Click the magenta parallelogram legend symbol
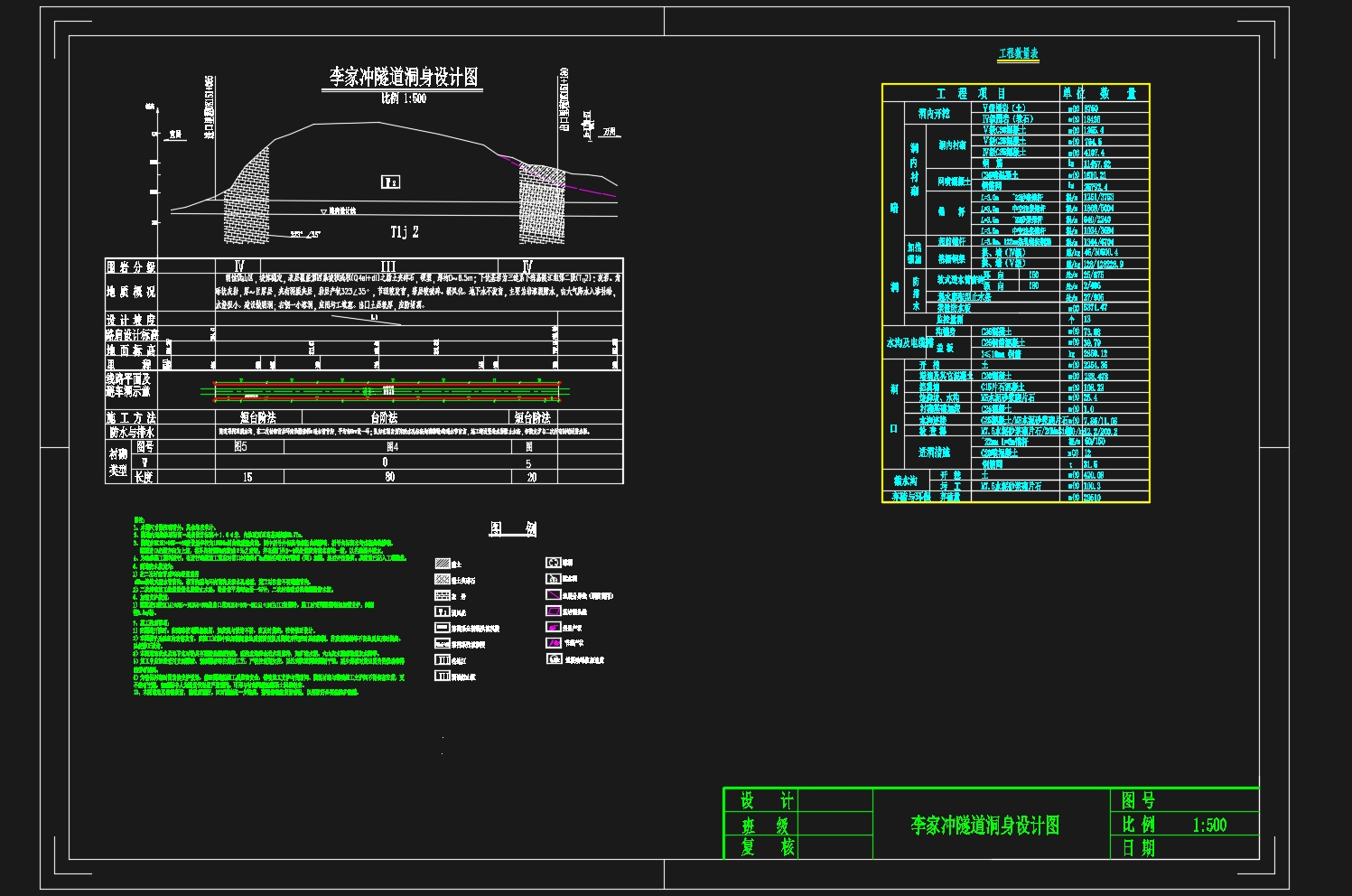 tap(554, 611)
